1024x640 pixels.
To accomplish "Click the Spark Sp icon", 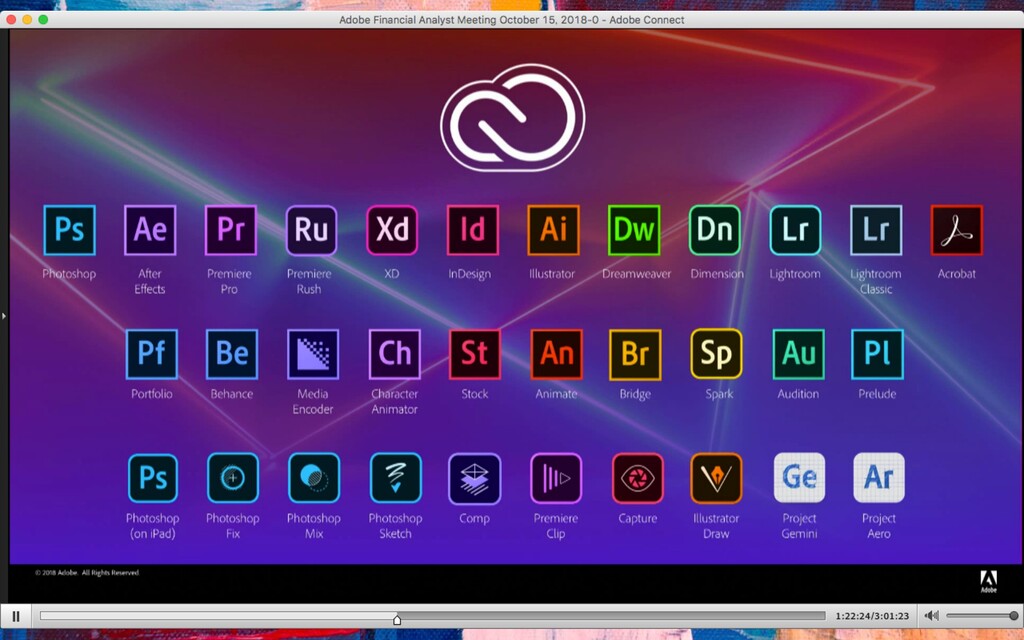I will point(716,354).
